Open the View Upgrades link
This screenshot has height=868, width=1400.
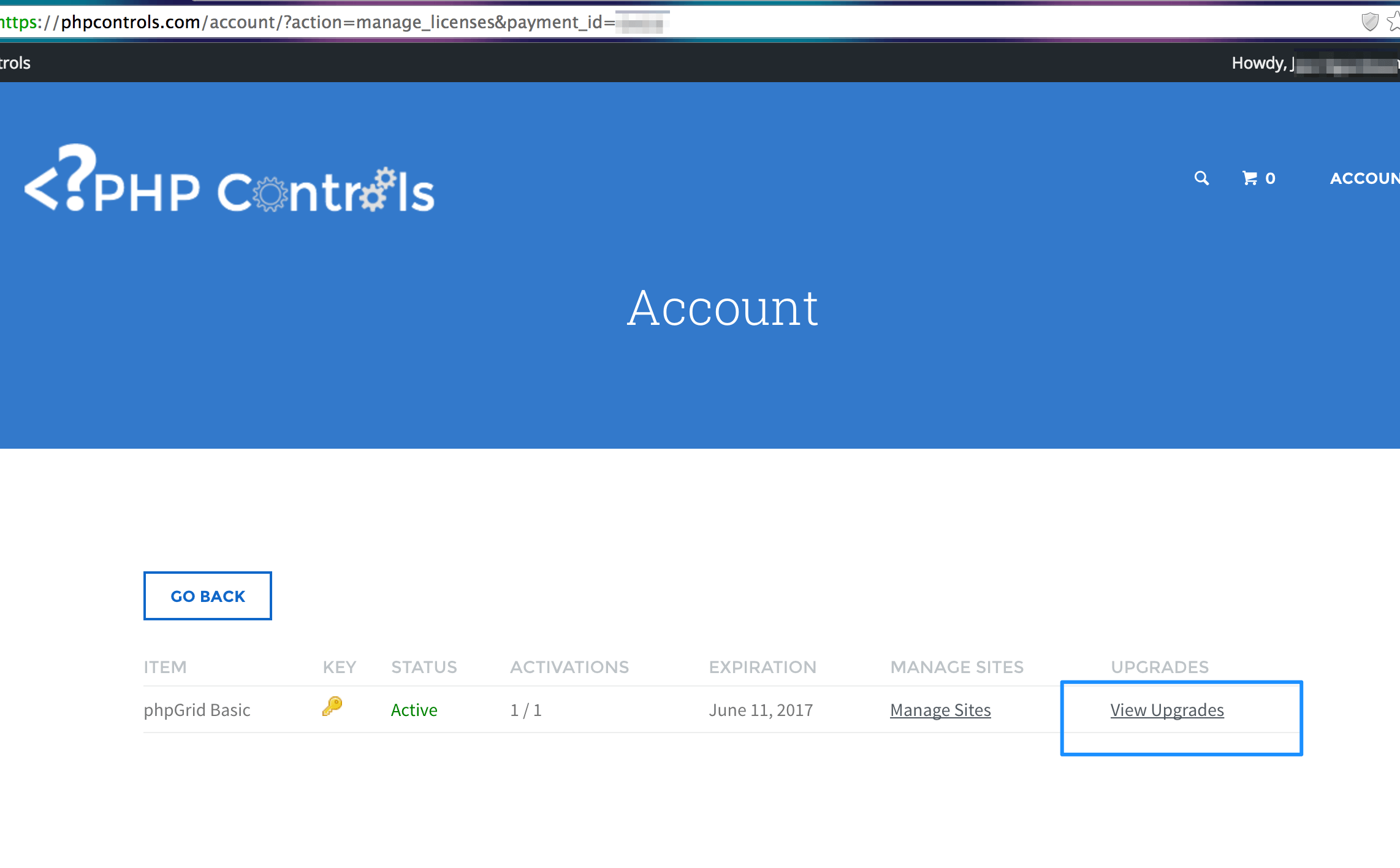[x=1167, y=710]
